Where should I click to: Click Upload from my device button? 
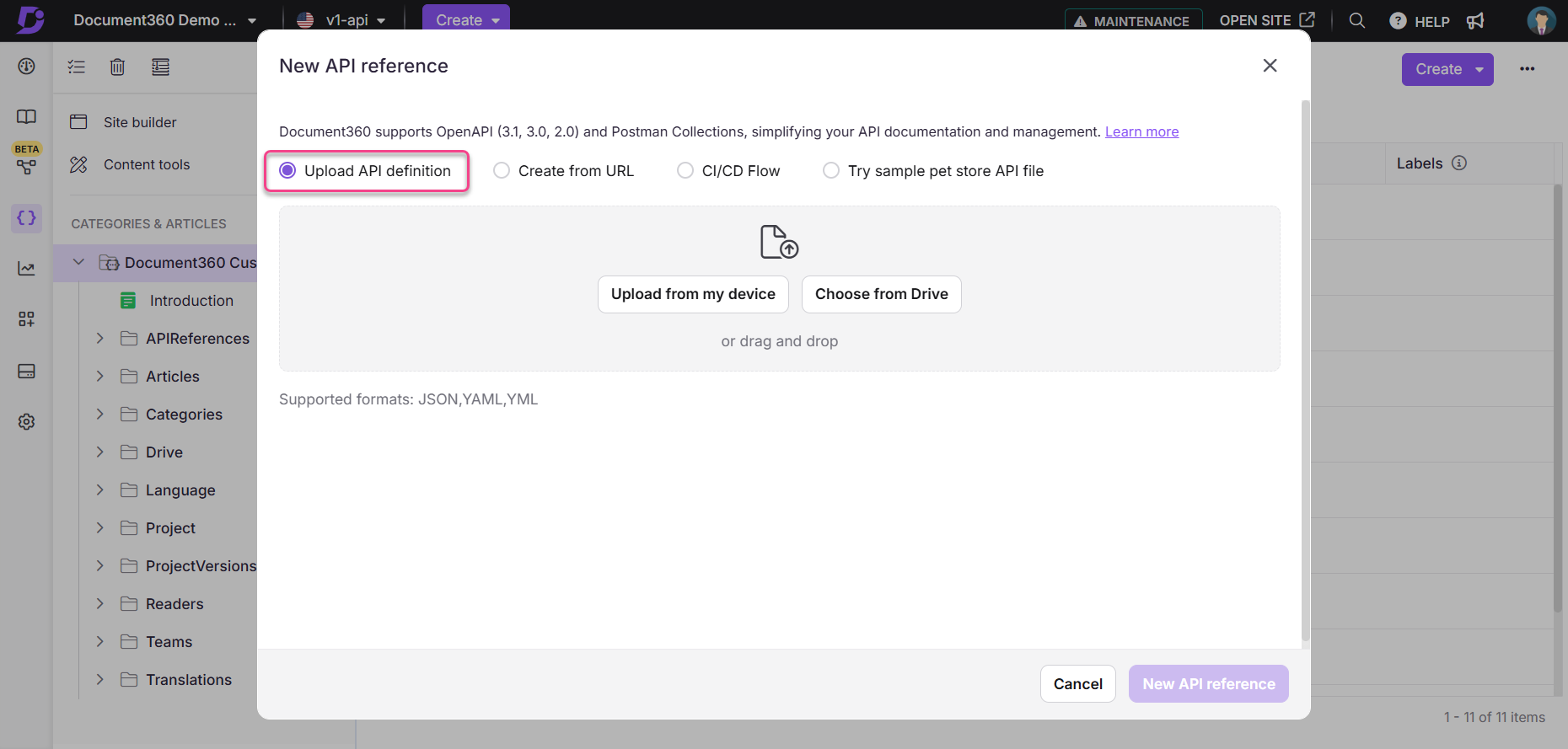693,294
